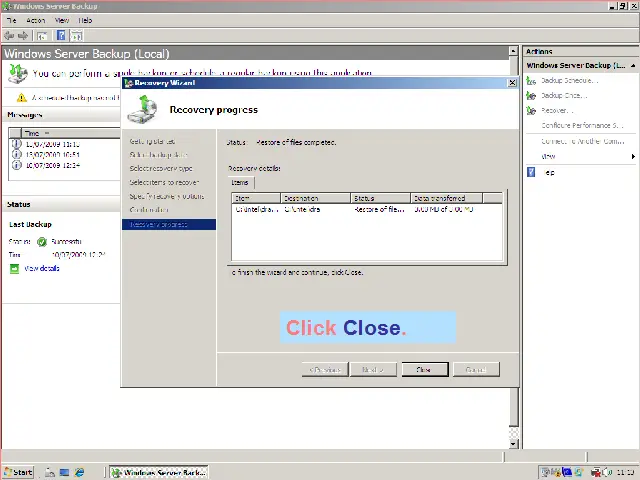Screen dimensions: 640x480
Task: Click View details link under Last Backup
Action: tap(42, 268)
